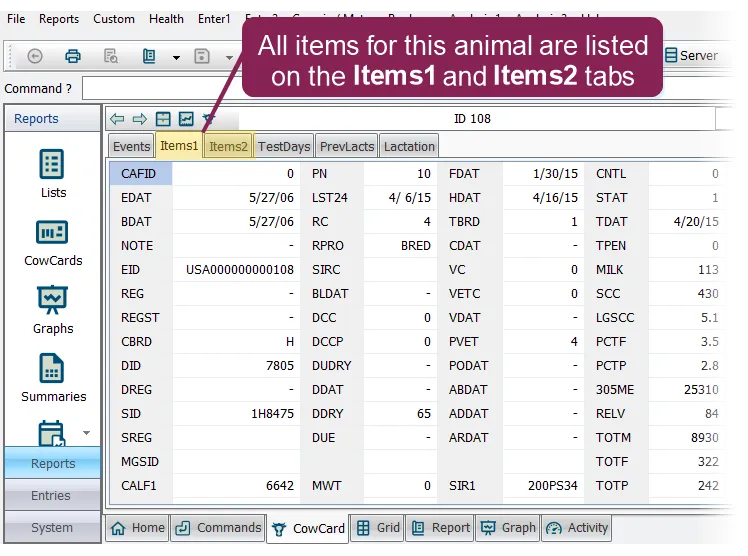Open Graphs icon in sidebar

(x=52, y=299)
